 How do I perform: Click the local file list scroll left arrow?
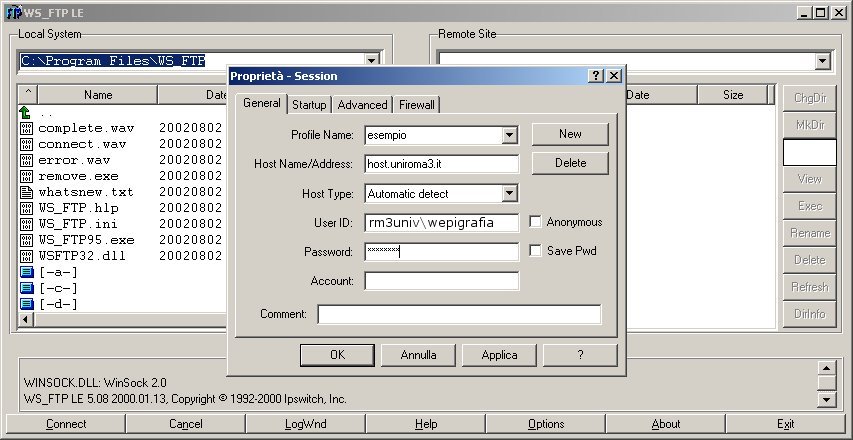(26, 320)
